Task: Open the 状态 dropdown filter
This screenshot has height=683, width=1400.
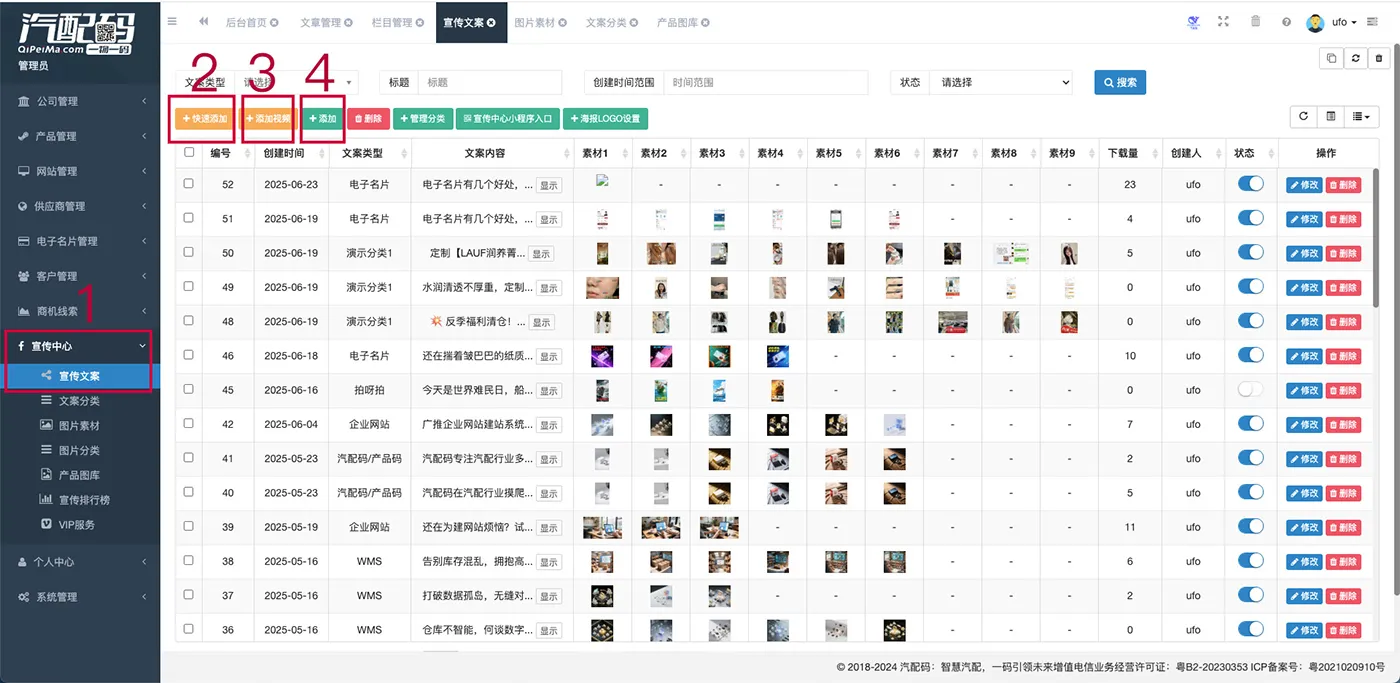Action: (x=1000, y=83)
